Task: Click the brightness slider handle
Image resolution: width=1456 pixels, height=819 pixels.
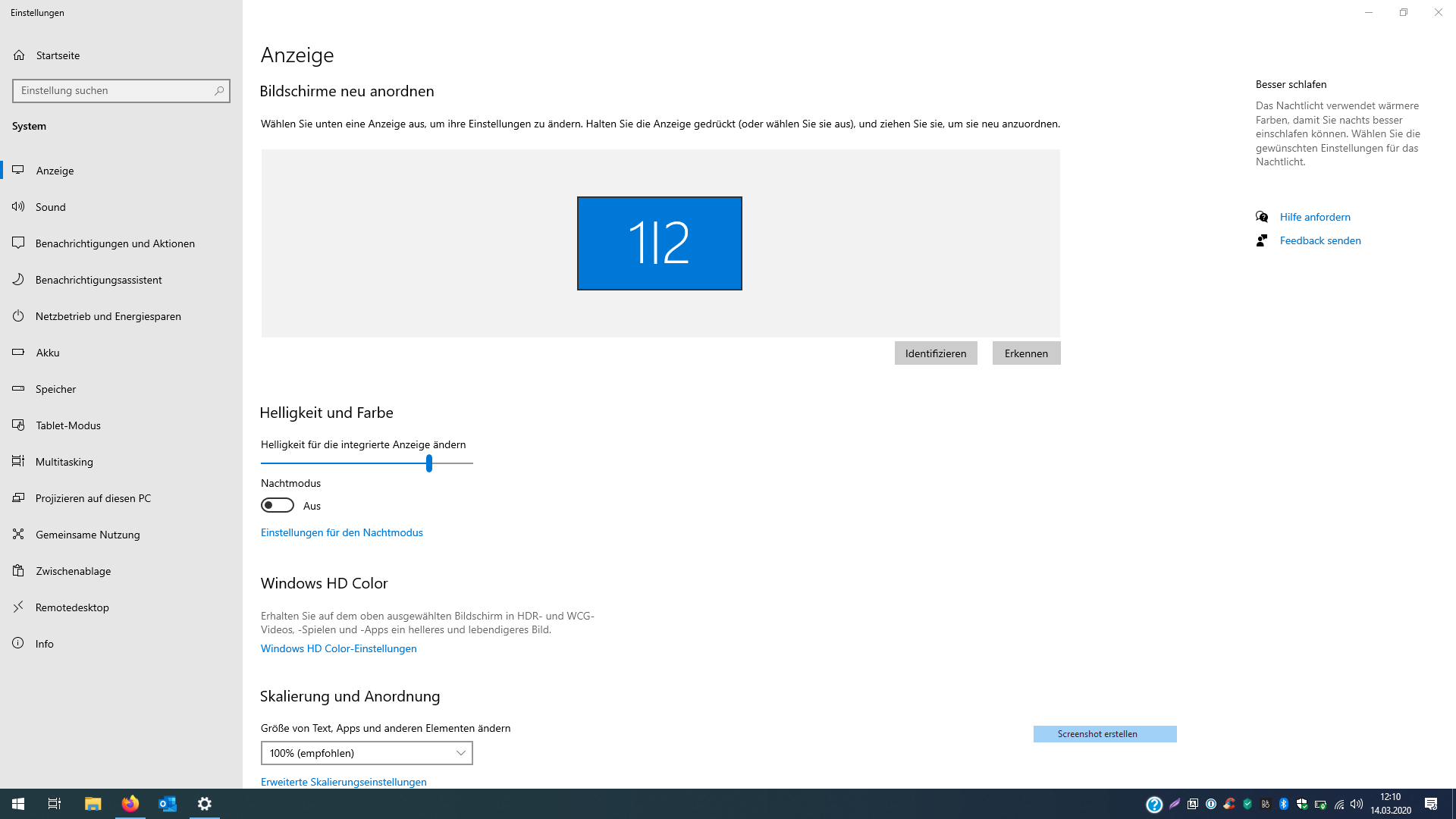Action: point(429,463)
